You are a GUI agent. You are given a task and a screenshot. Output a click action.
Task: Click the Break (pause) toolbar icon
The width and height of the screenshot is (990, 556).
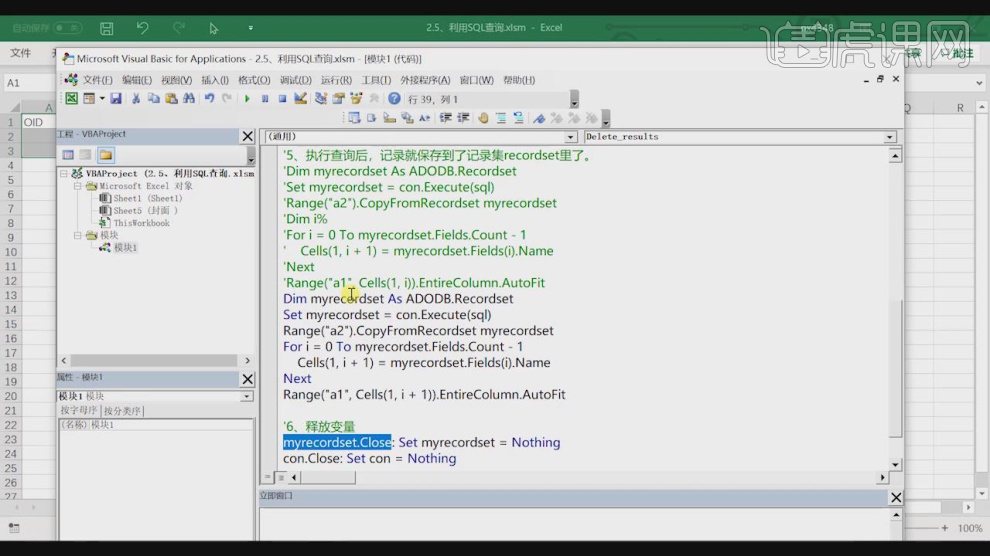tap(265, 99)
